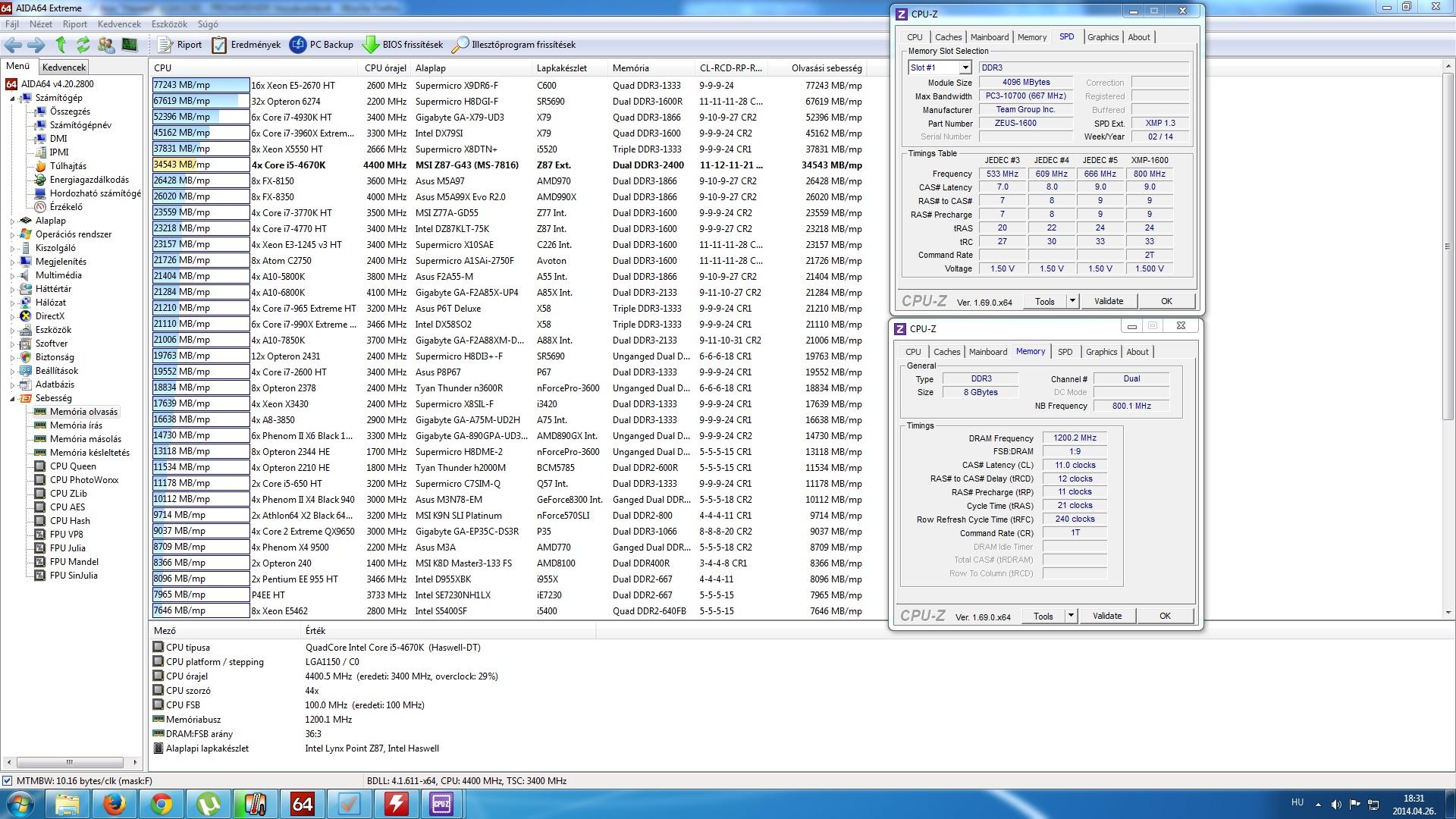Open the Slot #1 memory slot dropdown

(965, 67)
